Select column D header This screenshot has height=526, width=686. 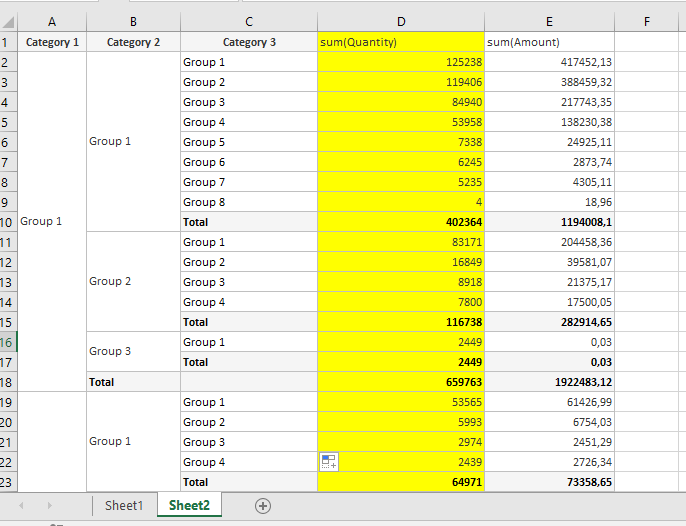[x=400, y=22]
